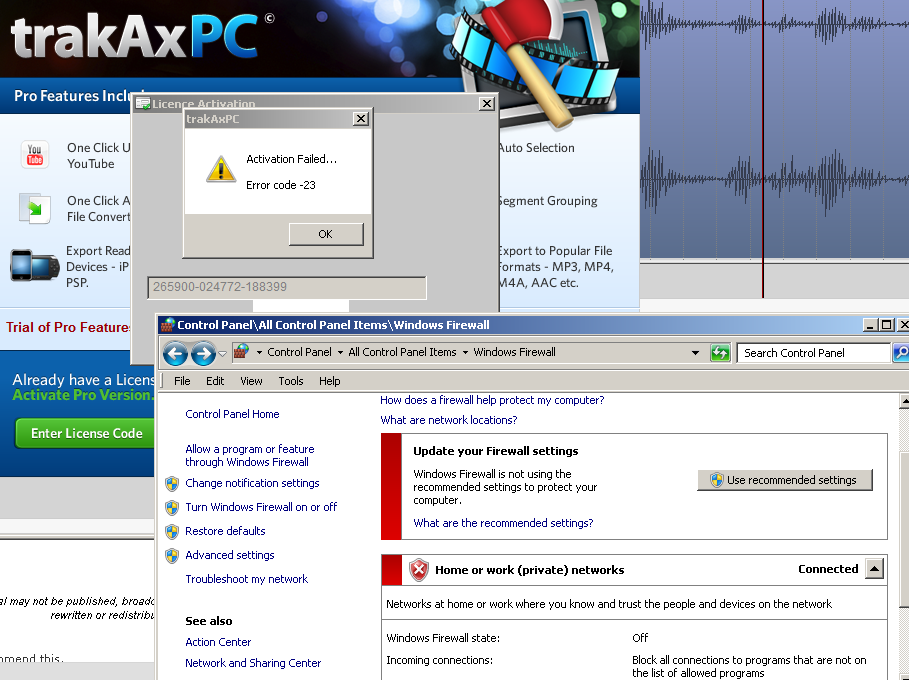The image size is (909, 680).
Task: Click the file converter icon
Action: pos(35,208)
